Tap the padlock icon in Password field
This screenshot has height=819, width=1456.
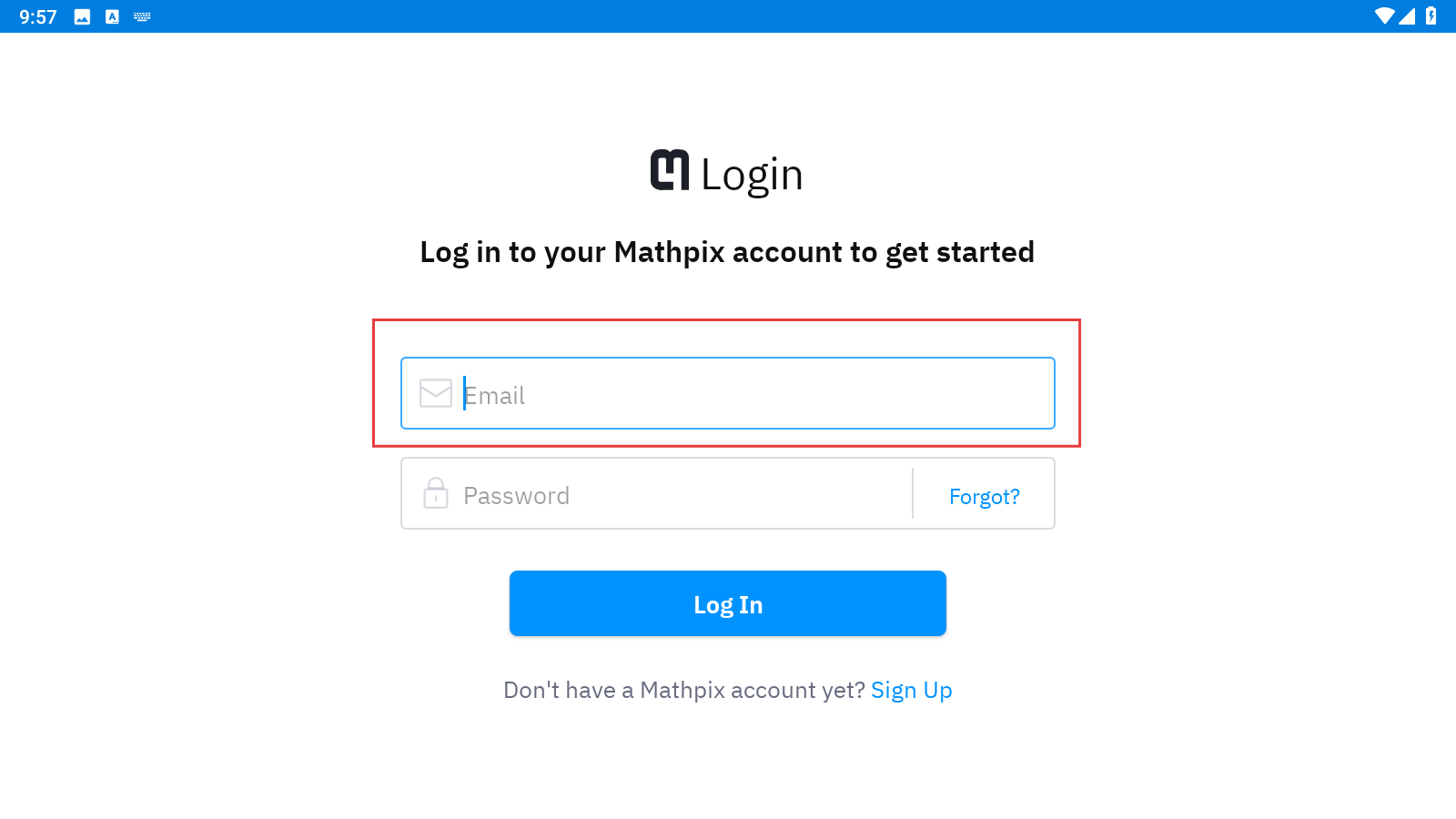tap(436, 493)
